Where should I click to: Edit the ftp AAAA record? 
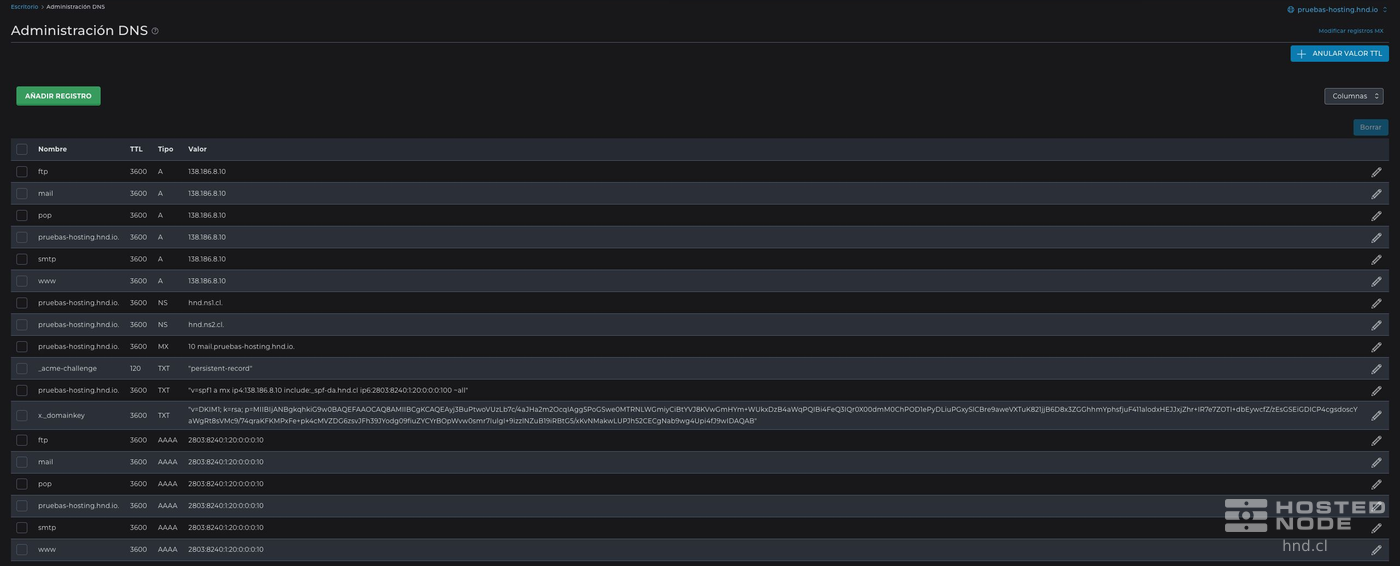pos(1376,441)
